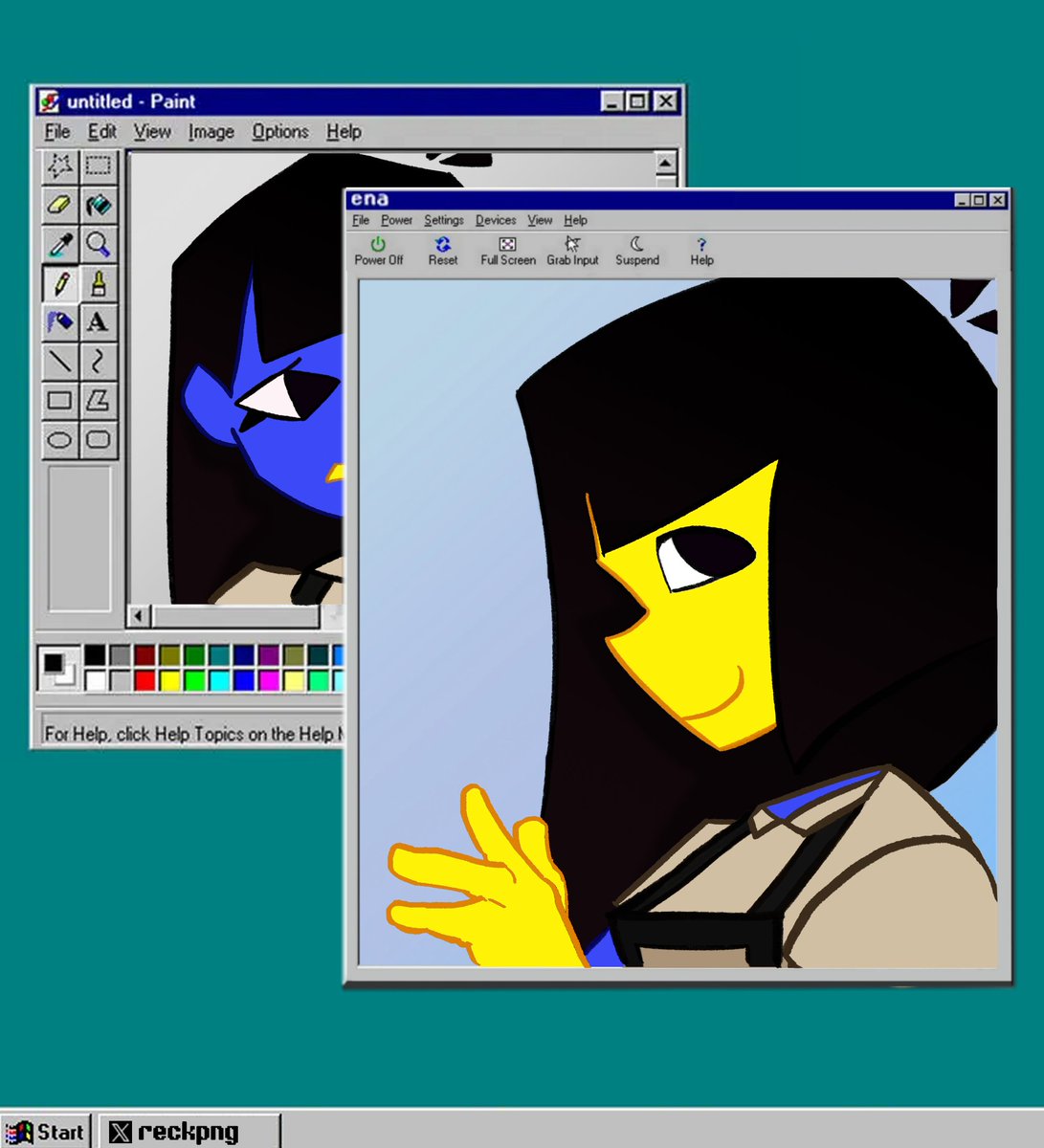Click the Reset icon in ena window
The width and height of the screenshot is (1044, 1148).
[443, 252]
